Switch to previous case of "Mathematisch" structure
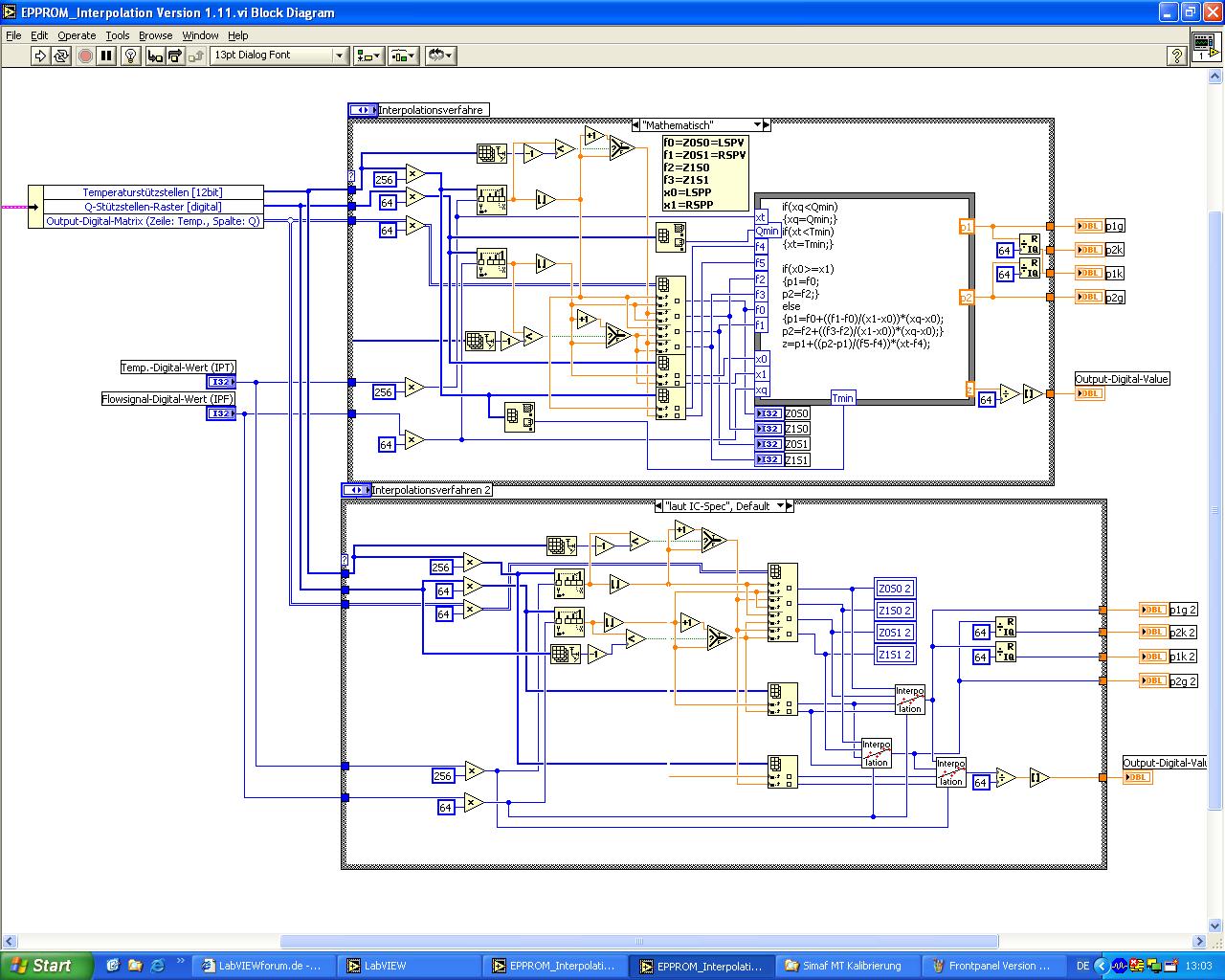 (x=637, y=125)
